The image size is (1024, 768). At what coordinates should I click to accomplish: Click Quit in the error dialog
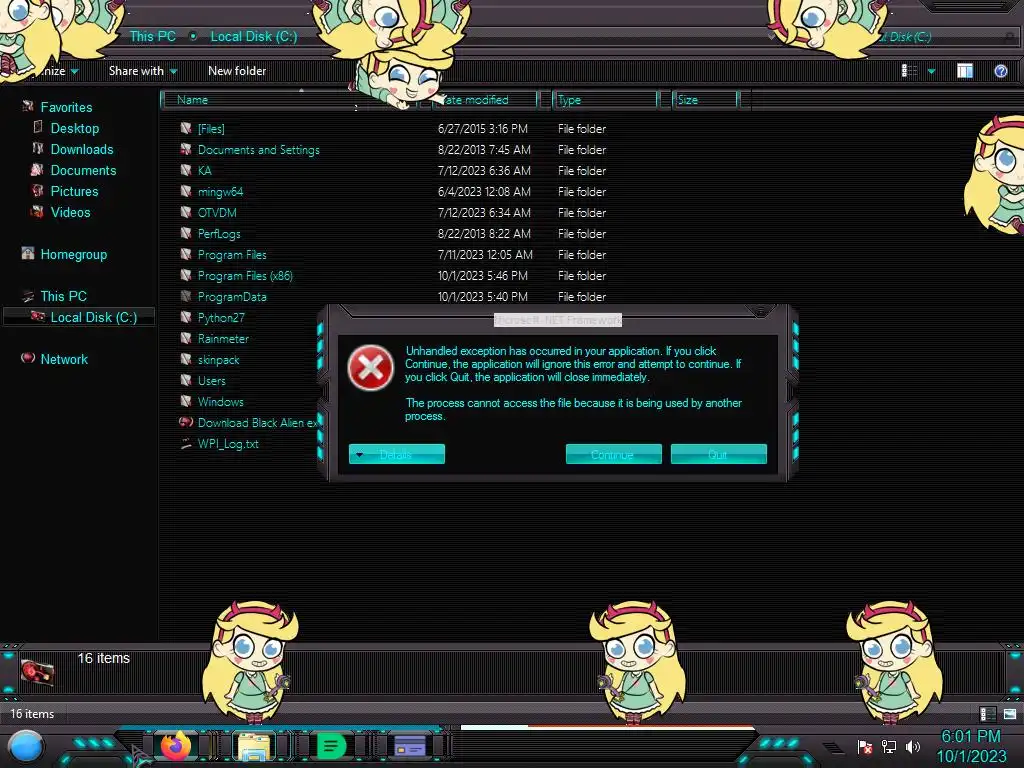718,454
